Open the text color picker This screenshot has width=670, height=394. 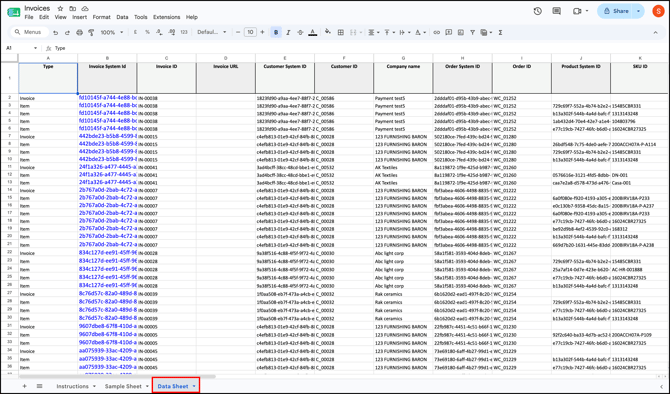(313, 32)
